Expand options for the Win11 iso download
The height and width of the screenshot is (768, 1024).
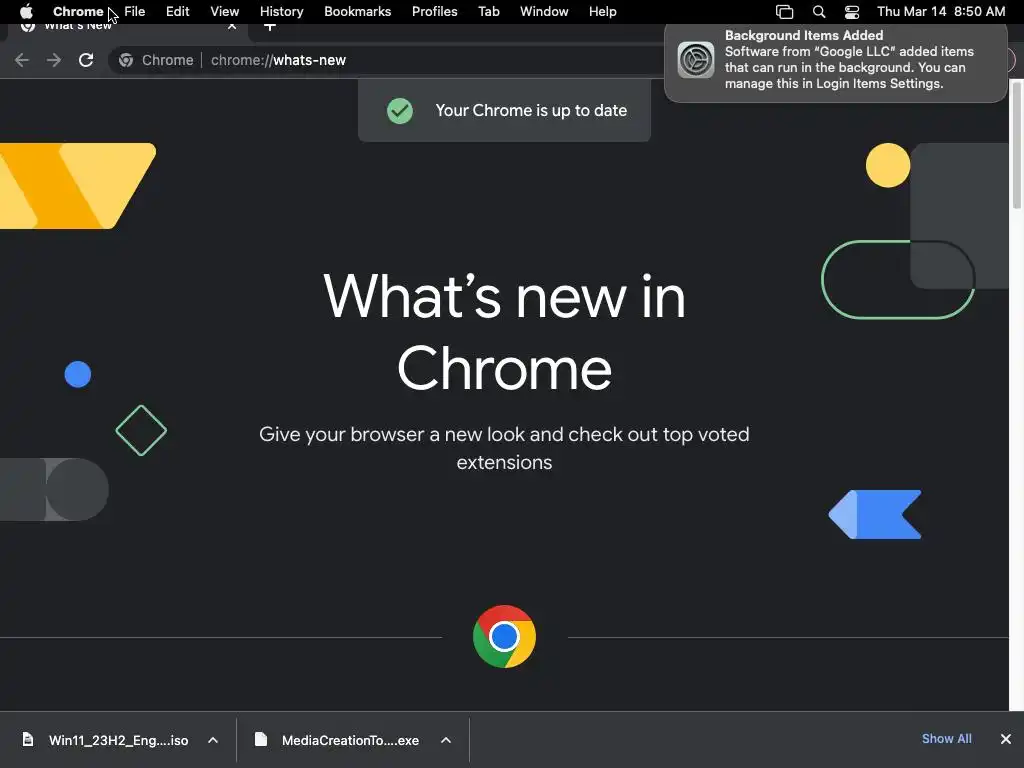click(213, 740)
